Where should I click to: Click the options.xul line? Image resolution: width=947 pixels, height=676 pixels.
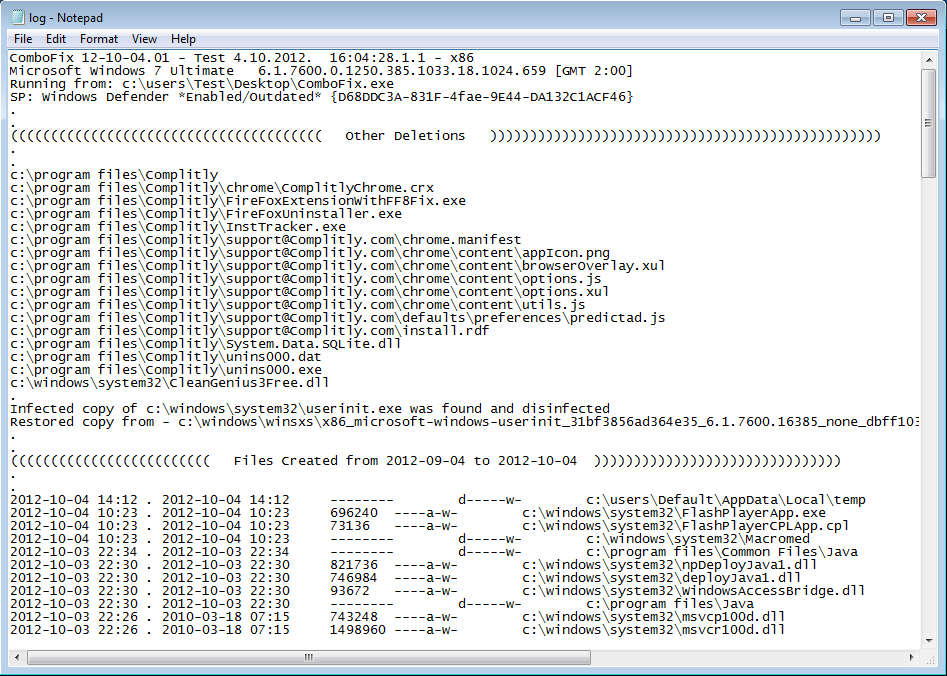[309, 292]
